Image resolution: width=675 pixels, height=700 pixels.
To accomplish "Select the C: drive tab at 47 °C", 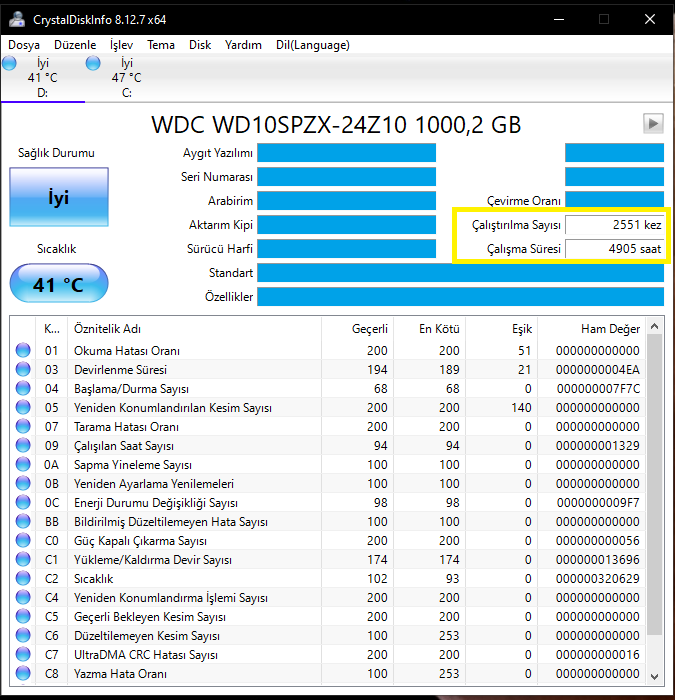I will 127,78.
